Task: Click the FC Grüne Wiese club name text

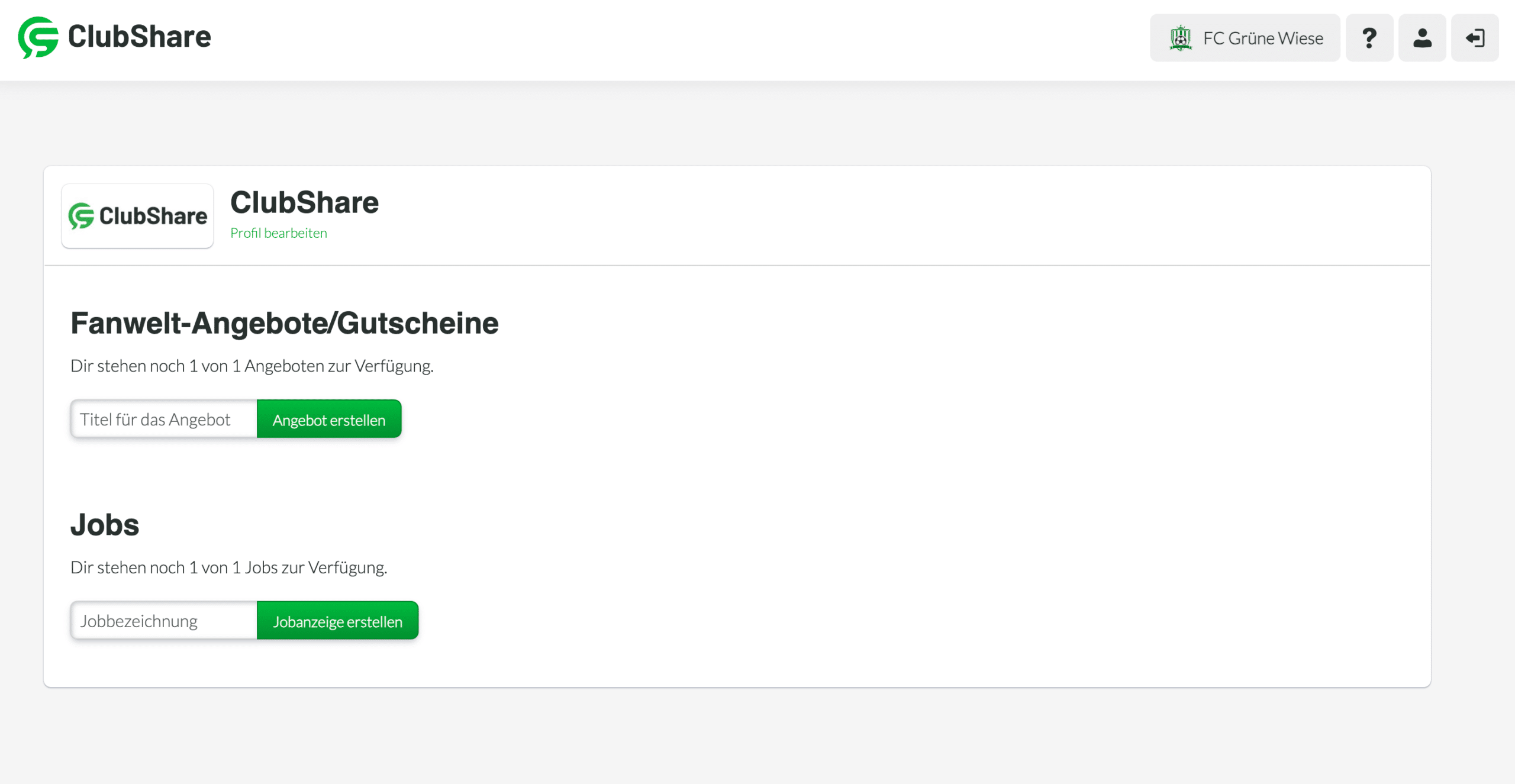Action: [1263, 38]
